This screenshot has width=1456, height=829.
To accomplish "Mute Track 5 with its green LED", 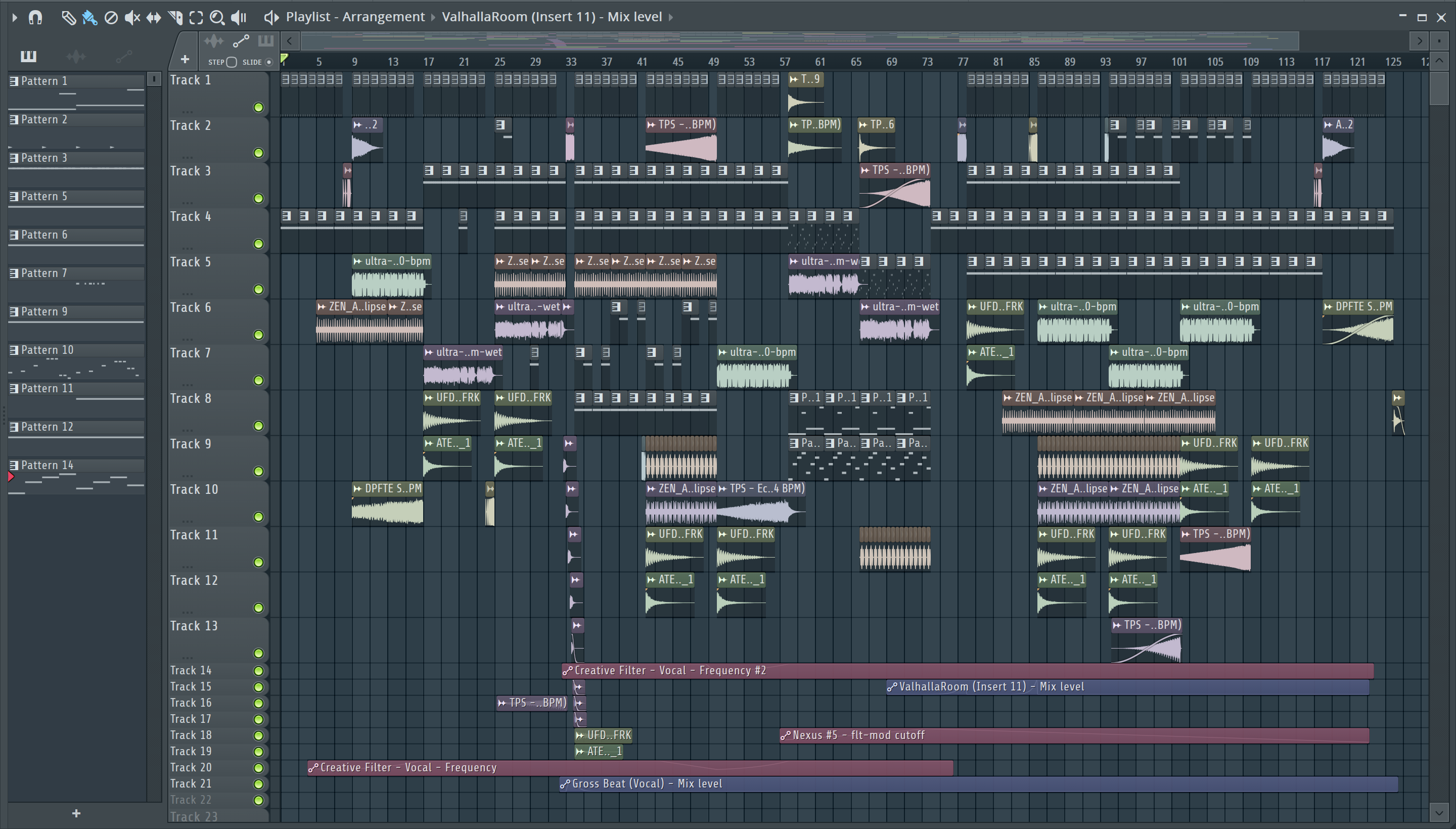I will coord(258,290).
